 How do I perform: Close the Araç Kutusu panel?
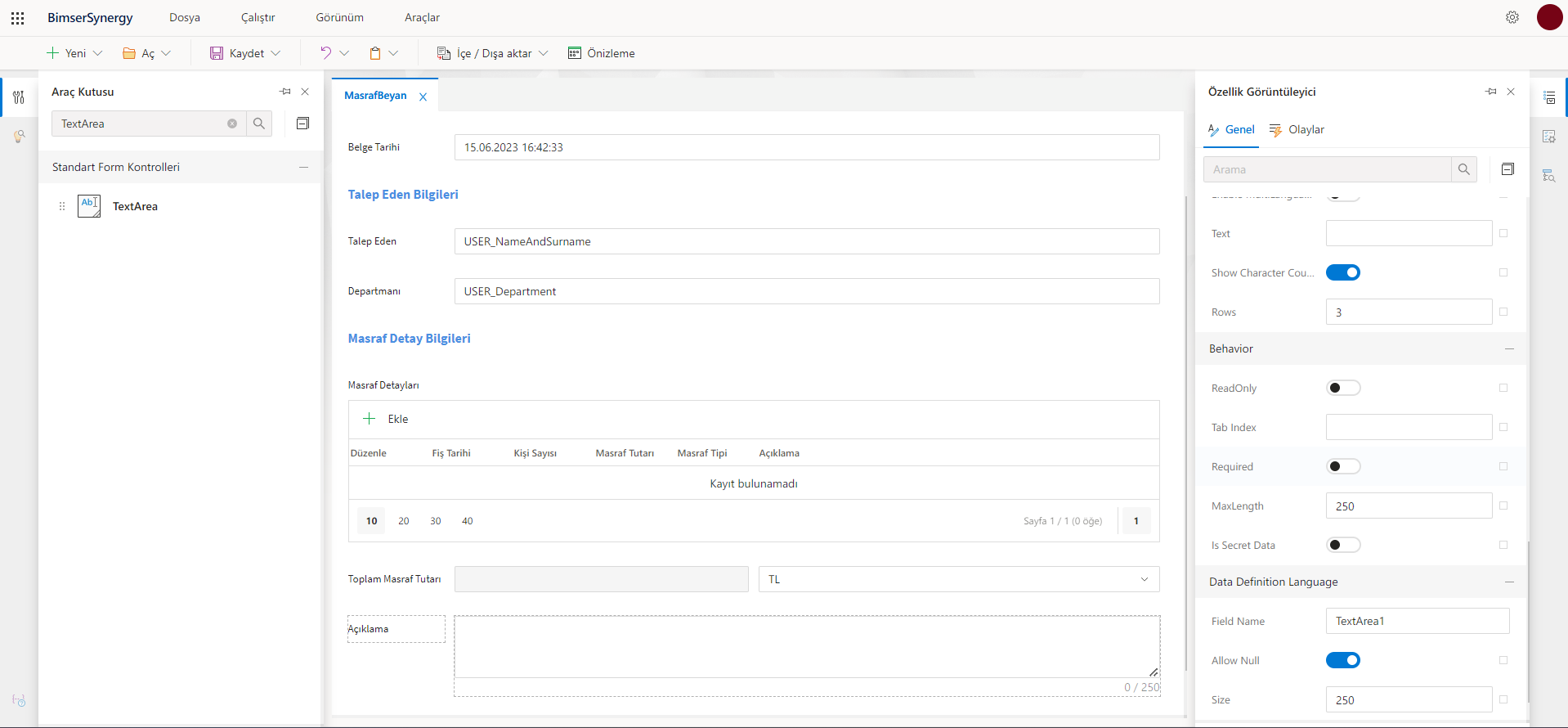click(305, 92)
